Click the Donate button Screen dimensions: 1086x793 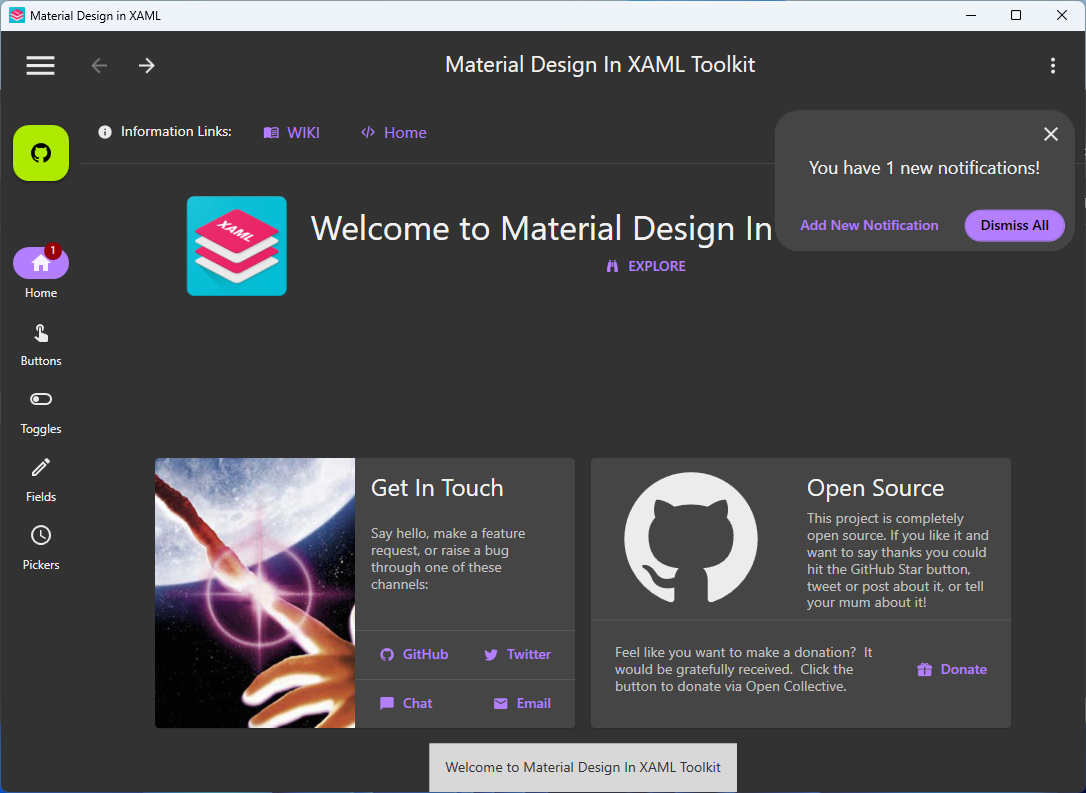coord(952,670)
